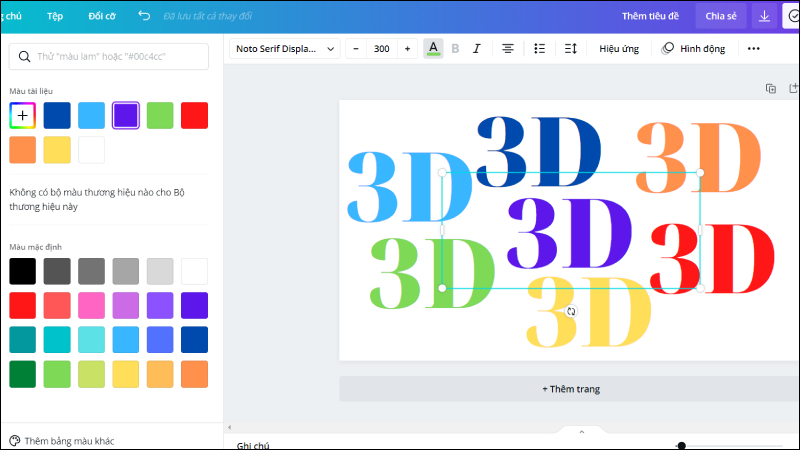Image resolution: width=800 pixels, height=450 pixels.
Task: Click the Ghi chú notes label
Action: coord(253,445)
